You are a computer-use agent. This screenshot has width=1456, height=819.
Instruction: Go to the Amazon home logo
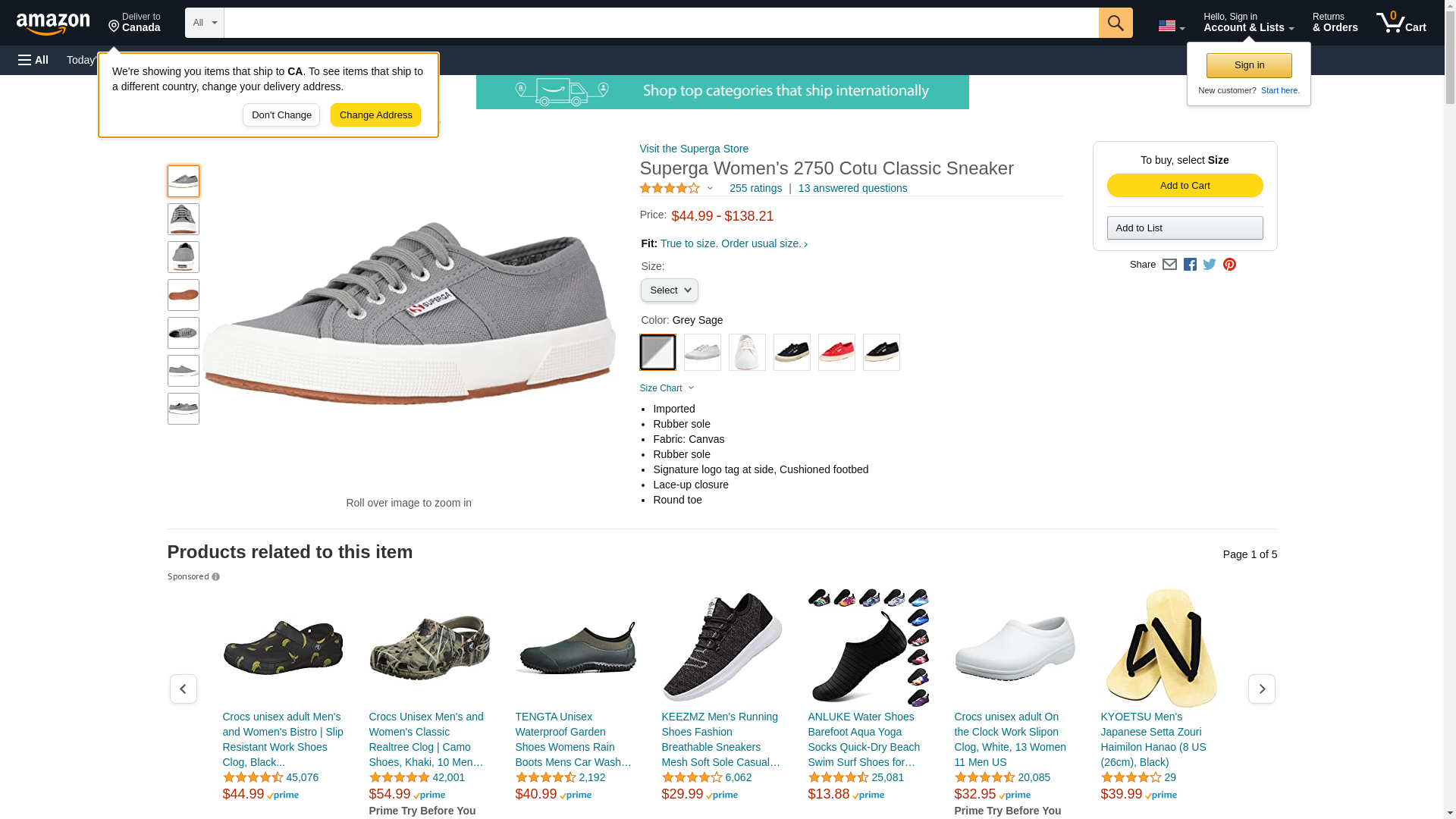pos(53,24)
